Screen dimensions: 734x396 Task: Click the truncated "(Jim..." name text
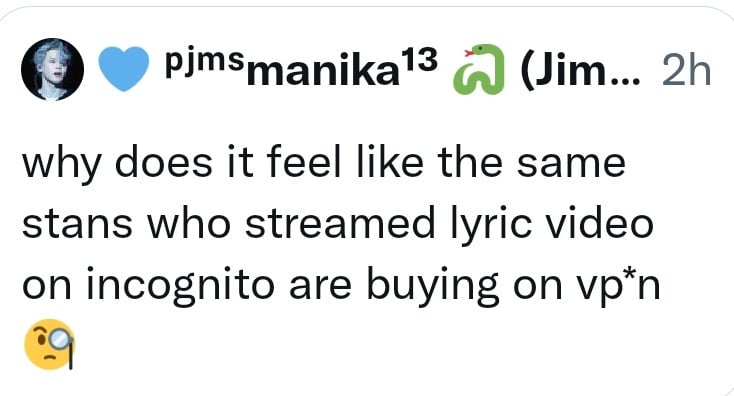(x=580, y=71)
